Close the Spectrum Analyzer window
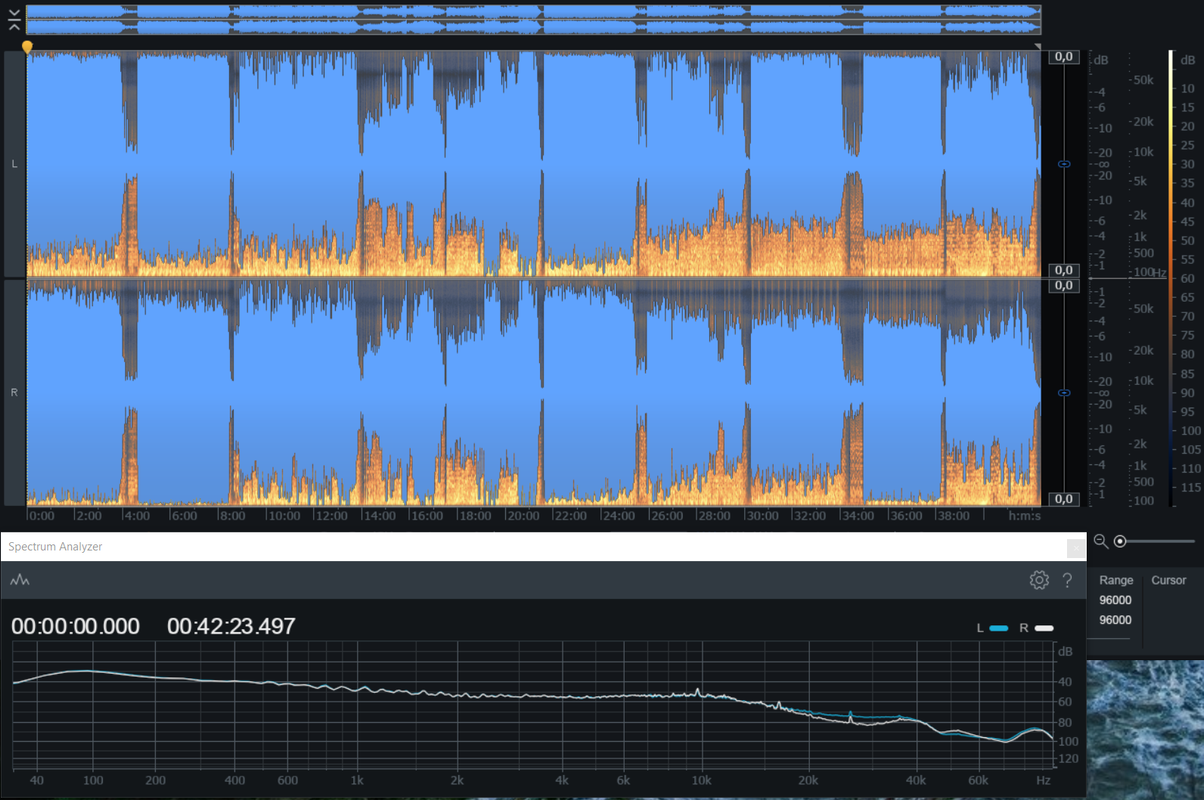 [1075, 547]
